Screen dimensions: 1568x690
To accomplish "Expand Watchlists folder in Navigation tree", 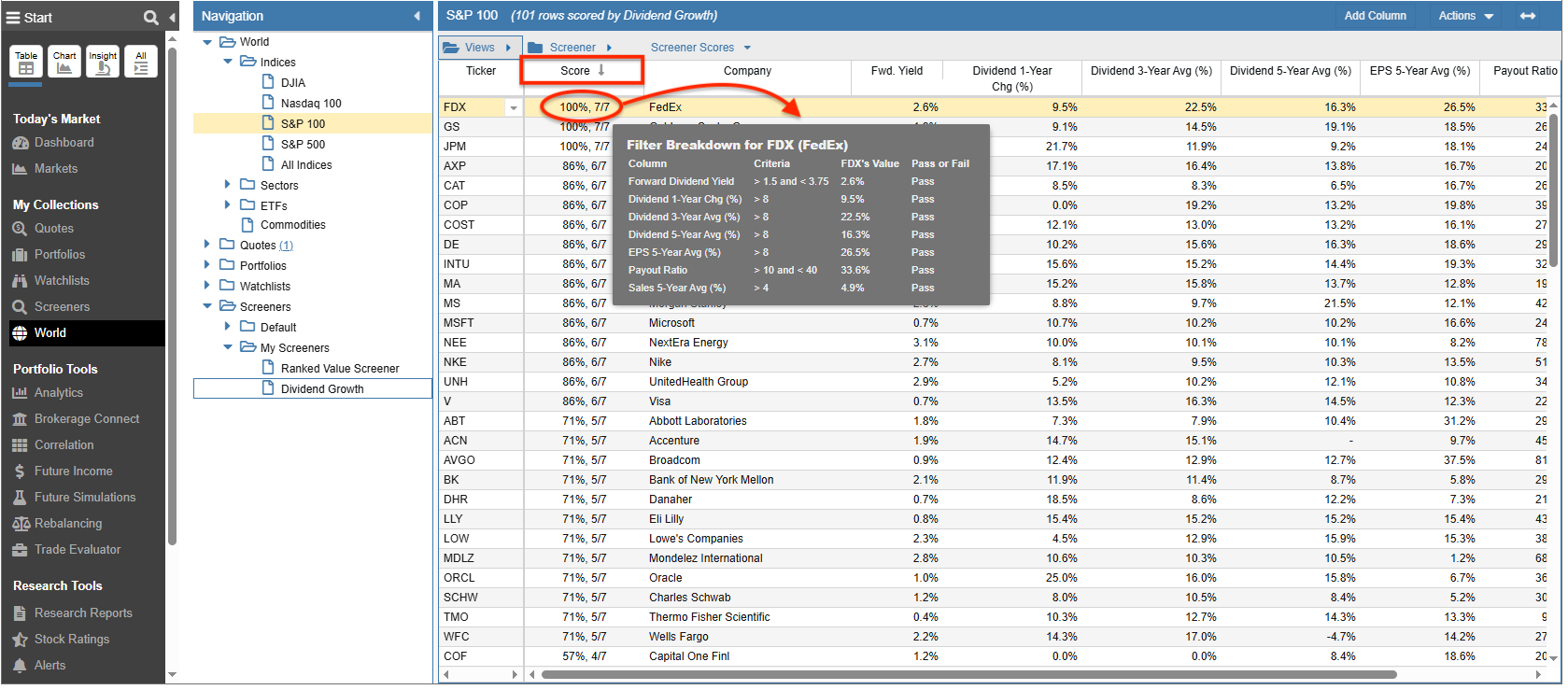I will click(207, 285).
